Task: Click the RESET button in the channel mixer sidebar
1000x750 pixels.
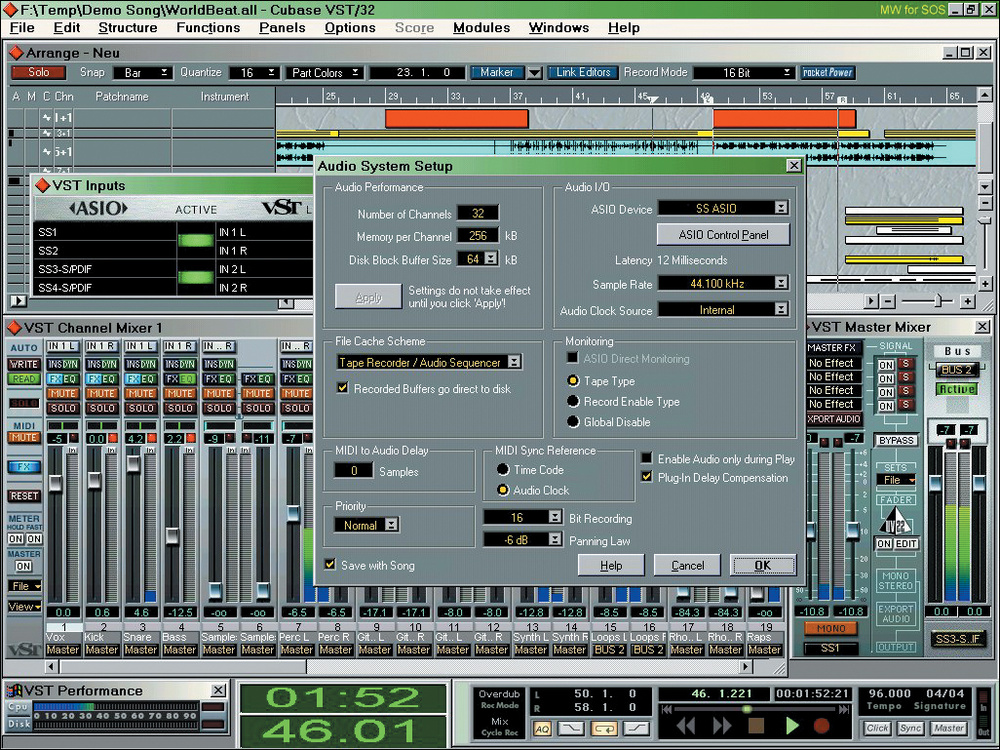Action: [x=22, y=495]
